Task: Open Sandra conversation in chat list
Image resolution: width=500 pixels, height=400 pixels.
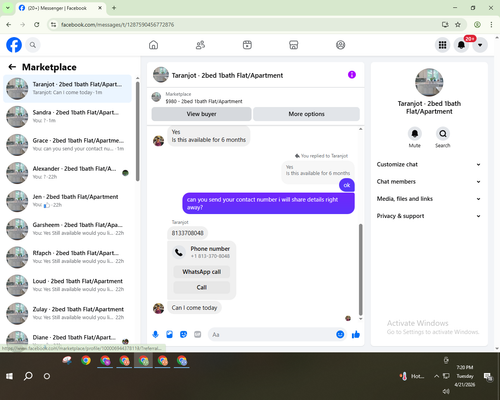Action: pyautogui.click(x=67, y=117)
